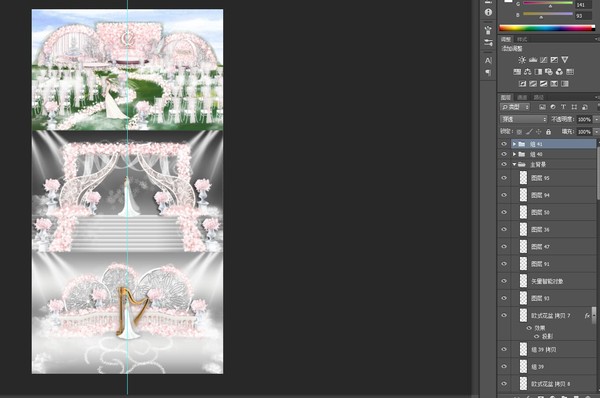Filter layers by text layer type
The width and height of the screenshot is (600, 398).
[x=563, y=107]
